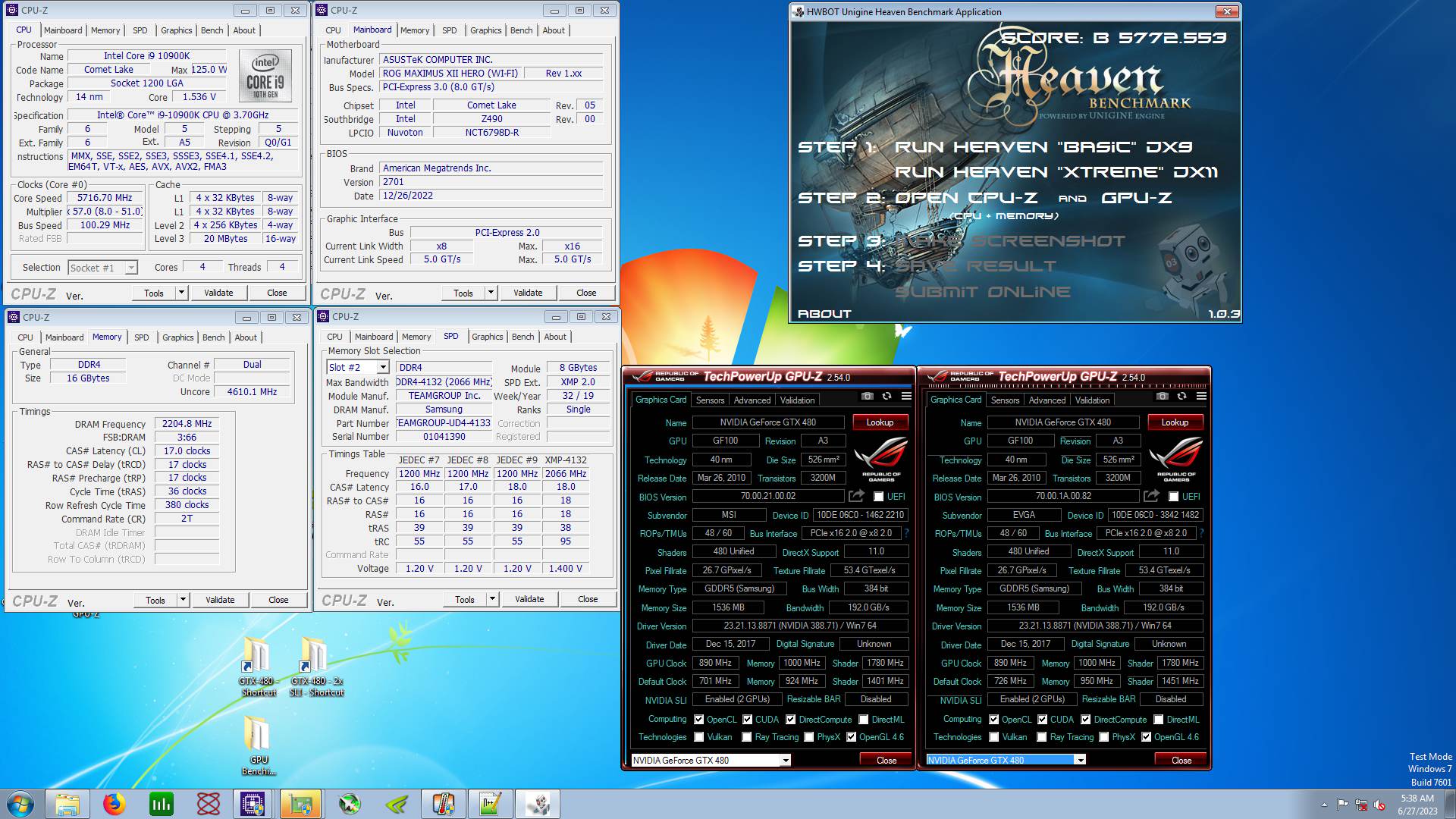Click RUN HEAVEN "XTREME" DX11 in Heaven app

point(1056,172)
